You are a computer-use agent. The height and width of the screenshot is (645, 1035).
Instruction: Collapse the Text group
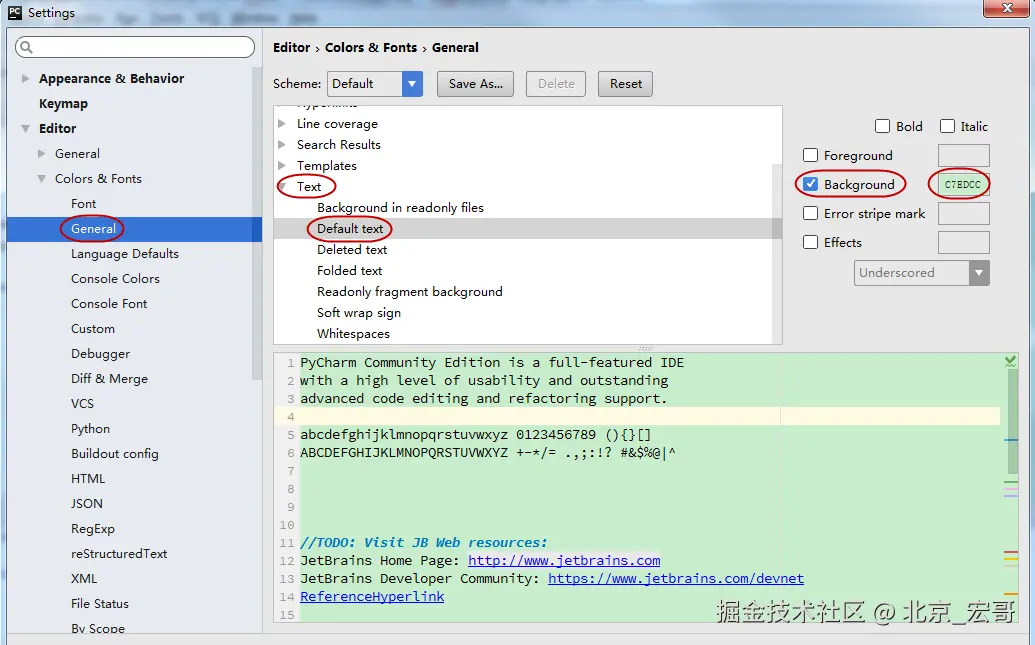[282, 187]
